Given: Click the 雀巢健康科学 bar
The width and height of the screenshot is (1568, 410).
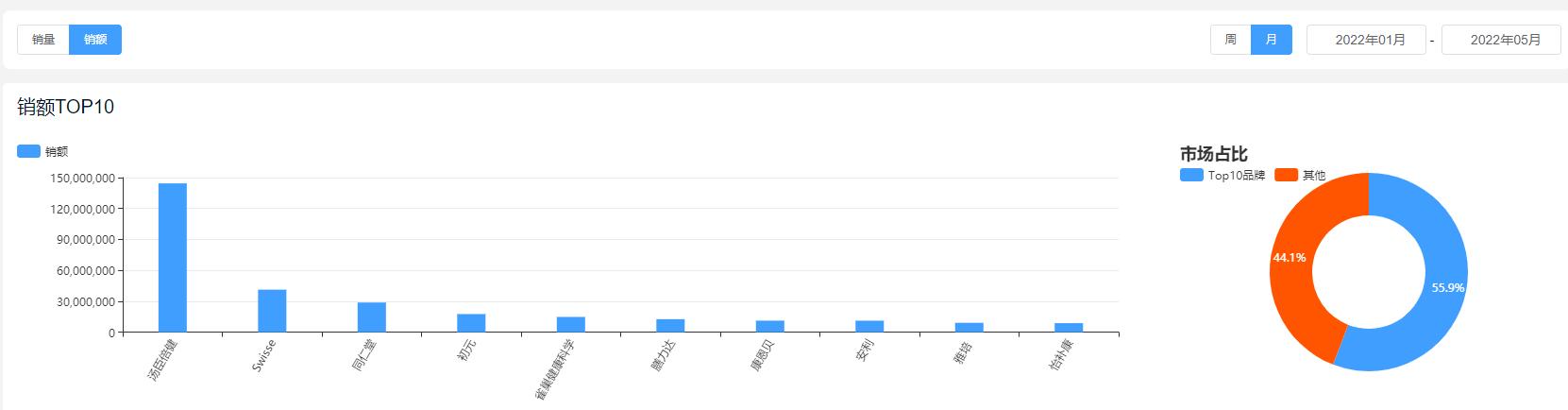Looking at the screenshot, I should 571,324.
